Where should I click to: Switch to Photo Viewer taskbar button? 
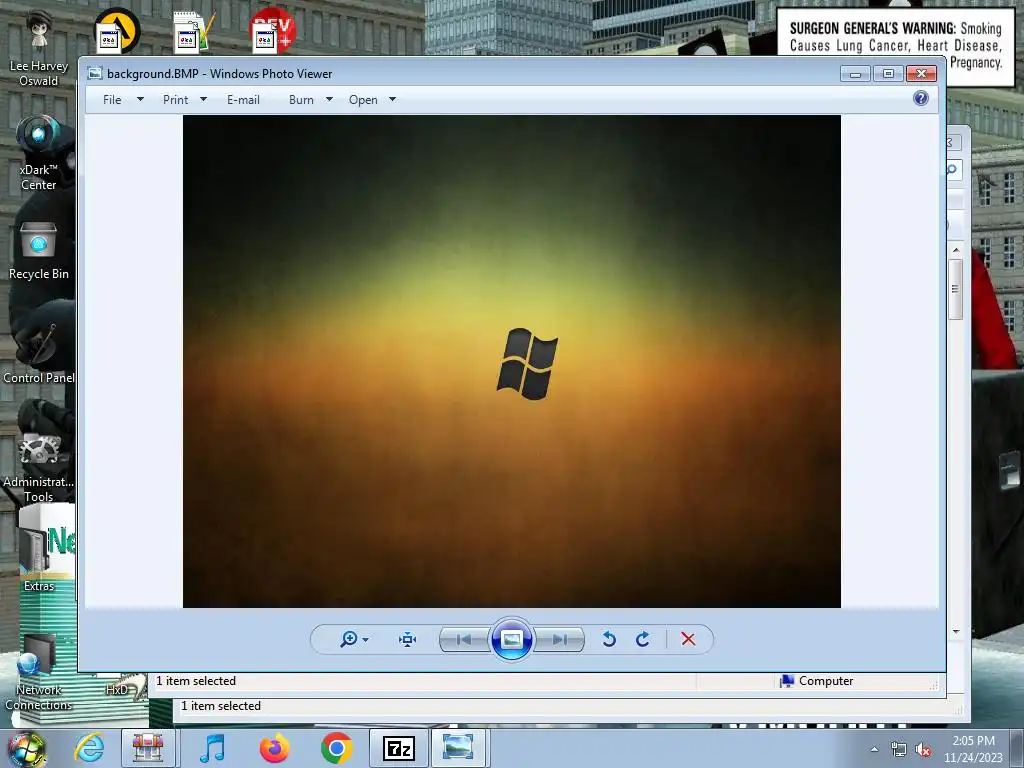coord(458,748)
